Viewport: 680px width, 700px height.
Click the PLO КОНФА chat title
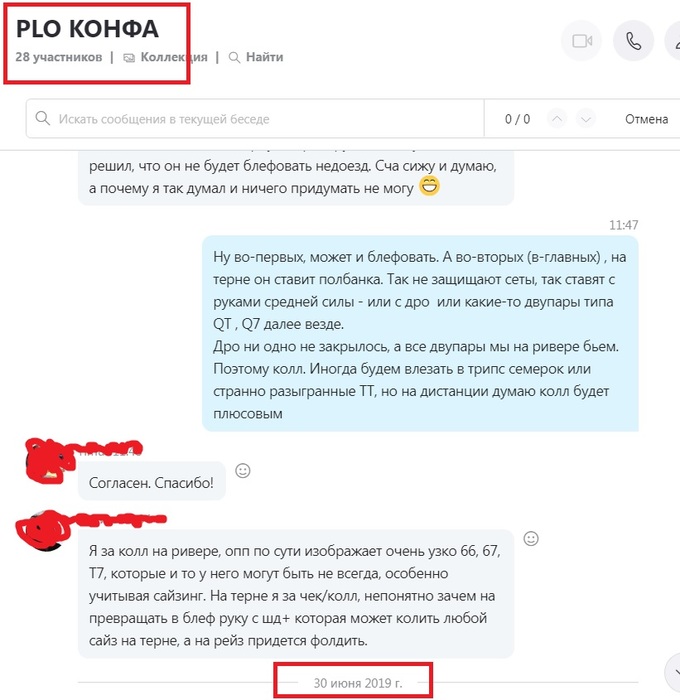tap(87, 29)
